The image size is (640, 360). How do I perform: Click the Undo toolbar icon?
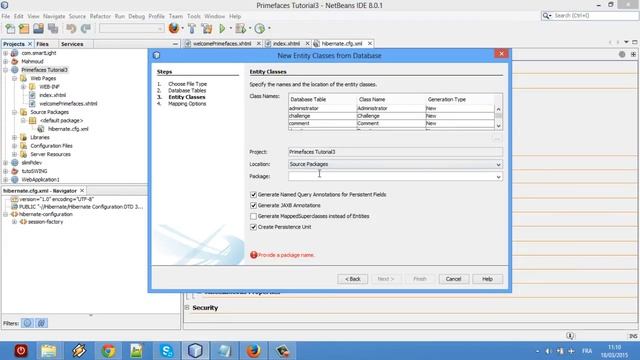(x=71, y=29)
